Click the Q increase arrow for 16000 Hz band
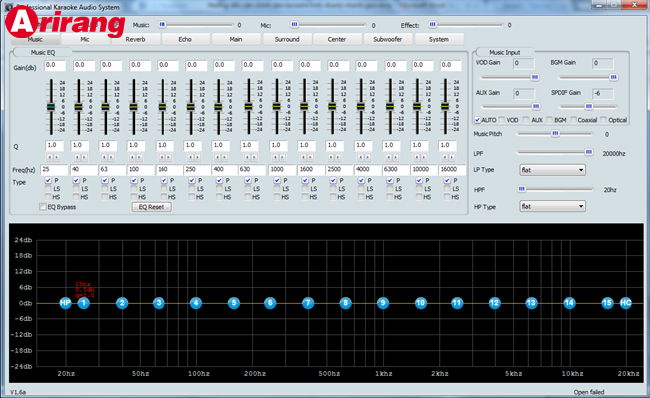 (x=452, y=158)
